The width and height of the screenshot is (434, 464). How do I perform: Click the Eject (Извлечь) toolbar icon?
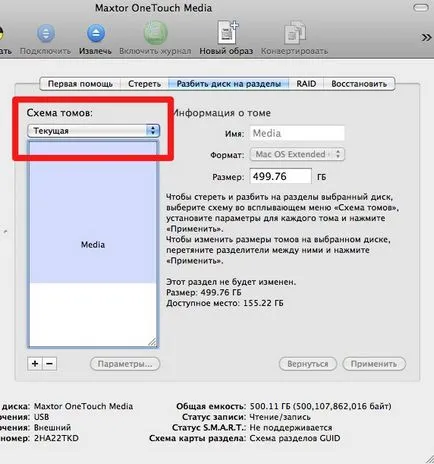pyautogui.click(x=96, y=33)
